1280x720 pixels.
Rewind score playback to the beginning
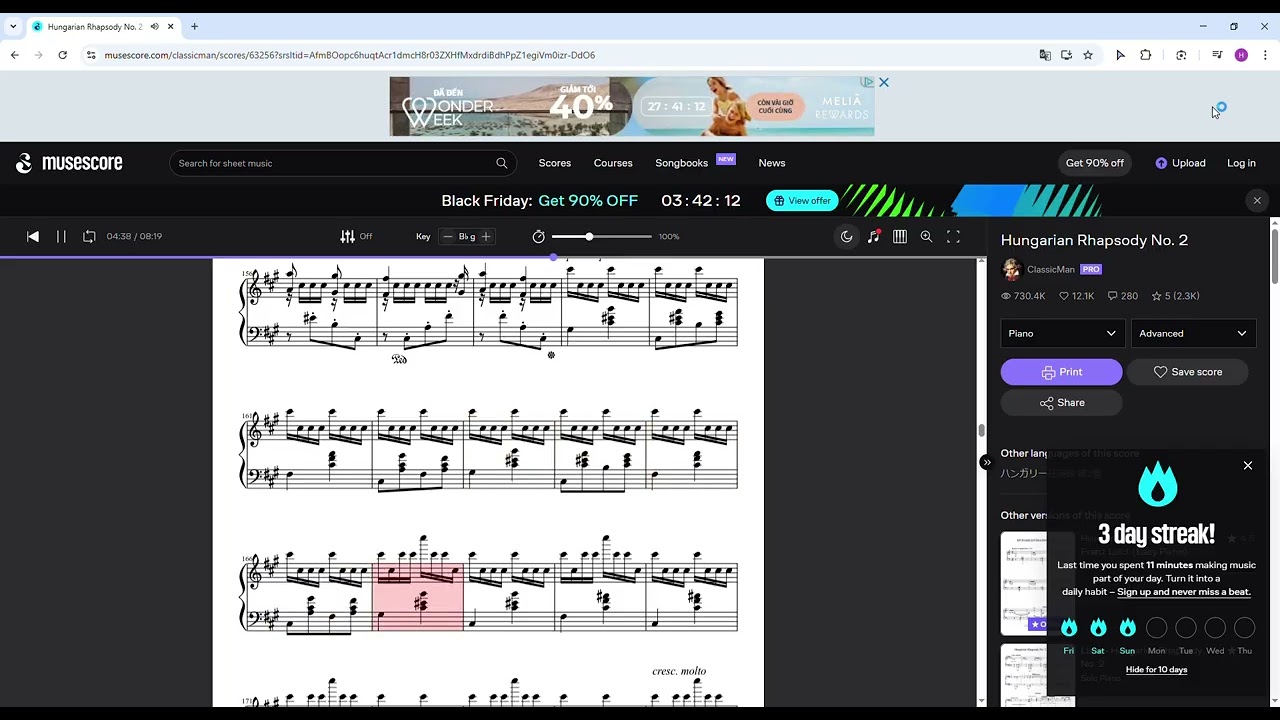coord(33,236)
